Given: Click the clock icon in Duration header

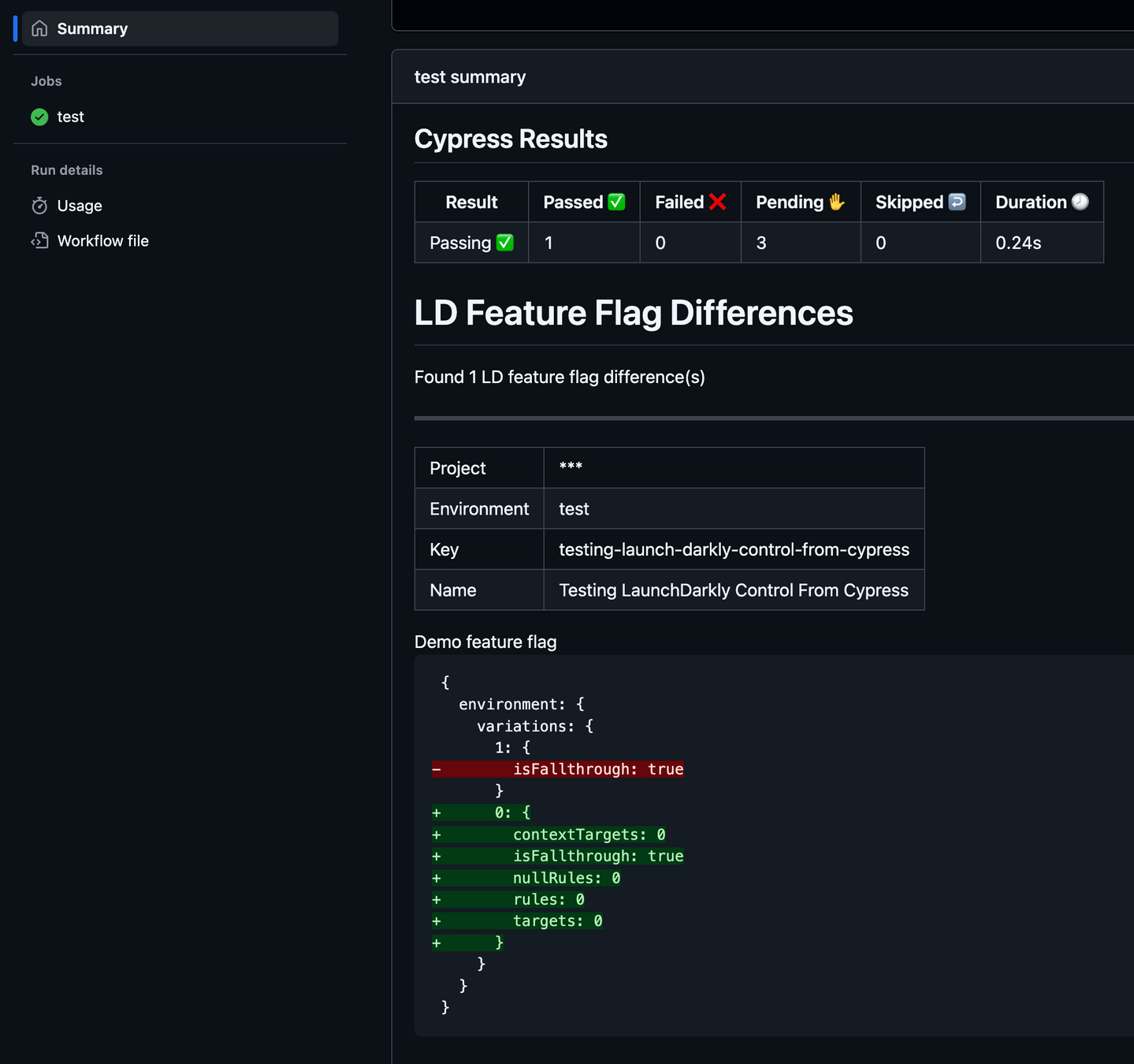Looking at the screenshot, I should (1080, 202).
